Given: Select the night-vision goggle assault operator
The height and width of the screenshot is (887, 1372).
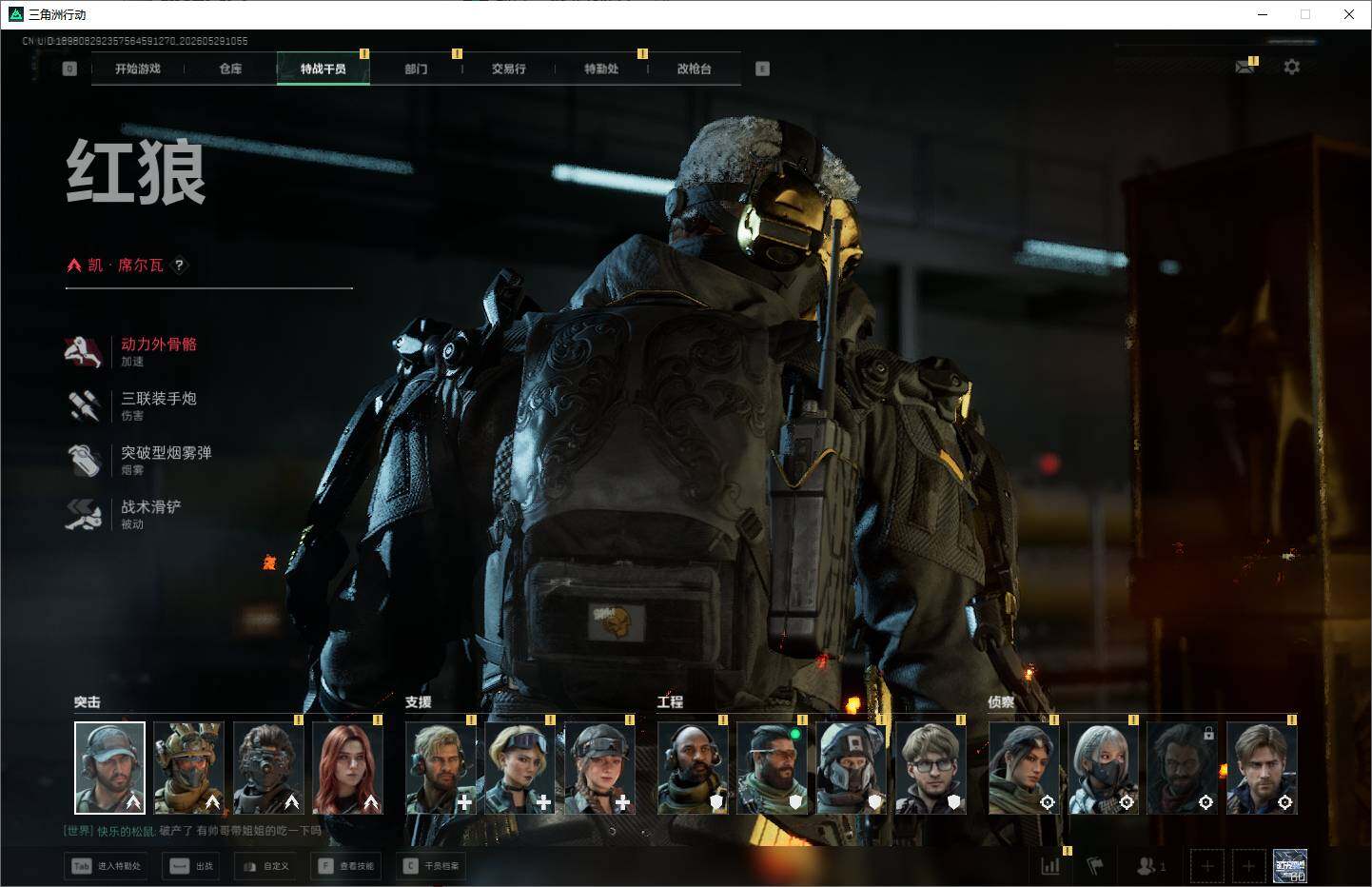Looking at the screenshot, I should point(268,768).
